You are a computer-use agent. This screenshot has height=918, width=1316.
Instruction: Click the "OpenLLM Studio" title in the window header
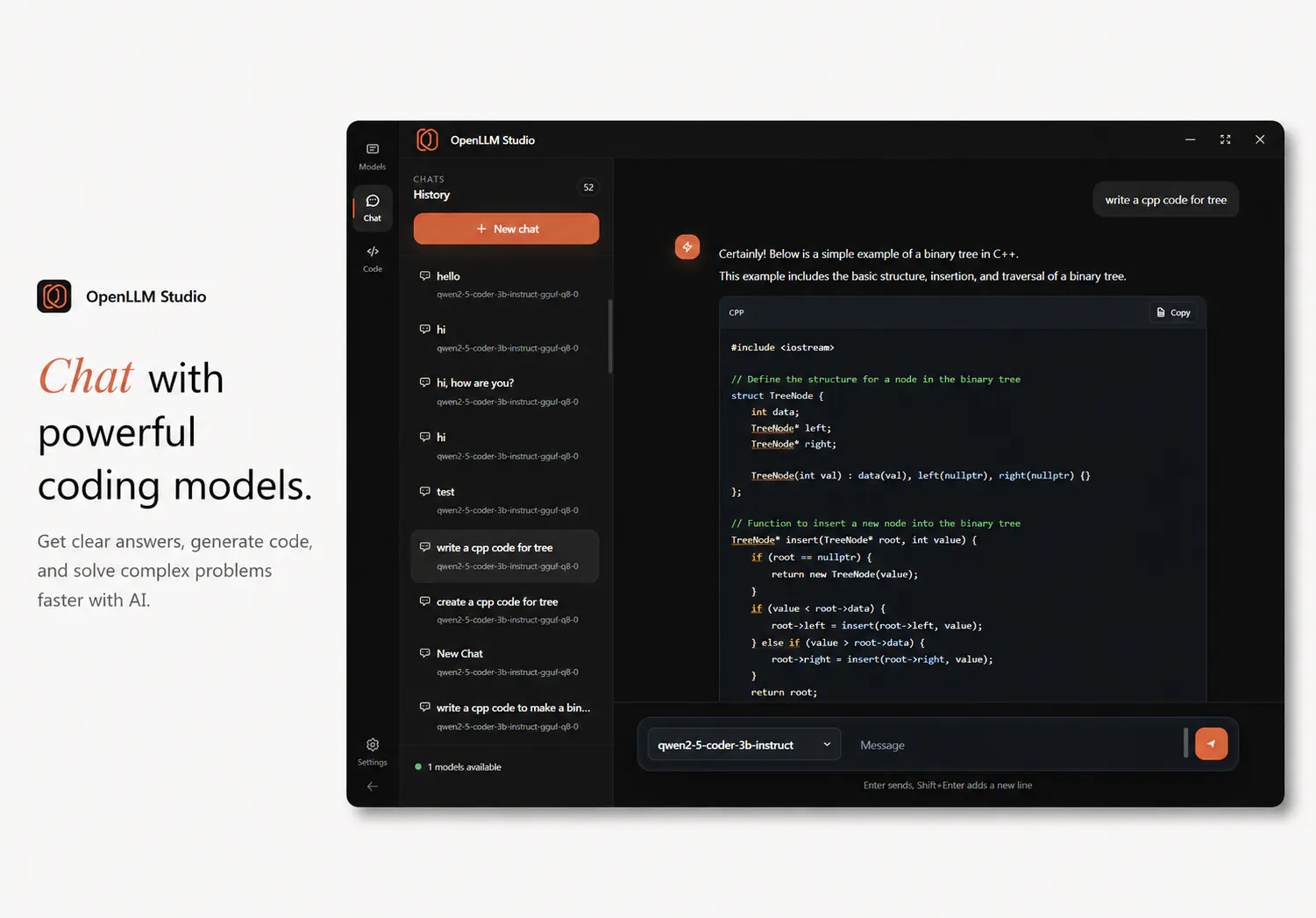[x=493, y=139]
